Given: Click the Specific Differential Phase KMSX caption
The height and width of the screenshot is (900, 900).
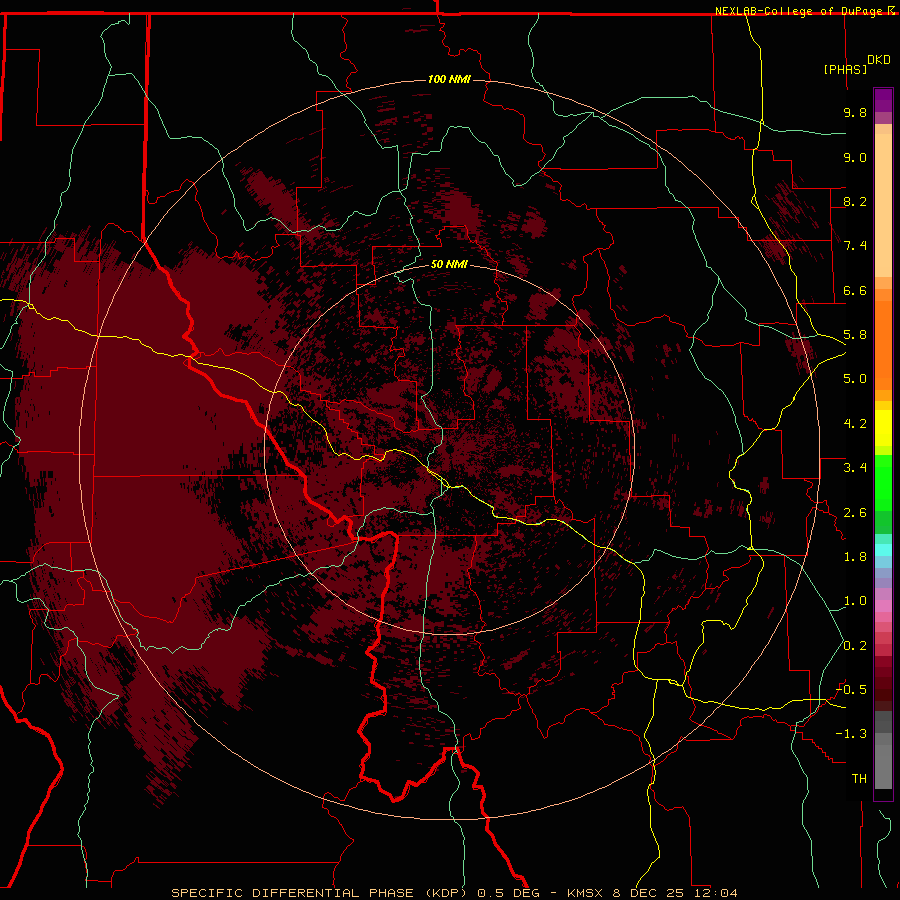Looking at the screenshot, I should pos(455,893).
